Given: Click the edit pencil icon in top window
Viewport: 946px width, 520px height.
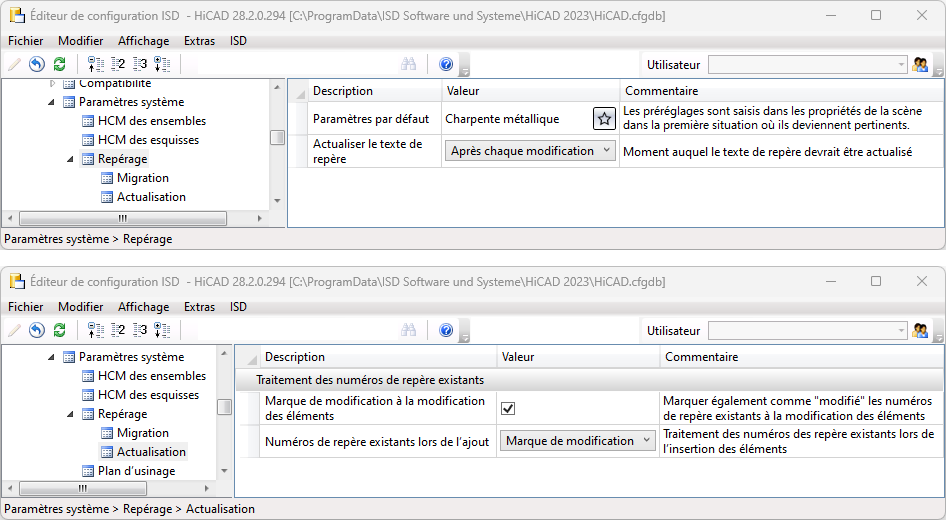Looking at the screenshot, I should coord(15,64).
